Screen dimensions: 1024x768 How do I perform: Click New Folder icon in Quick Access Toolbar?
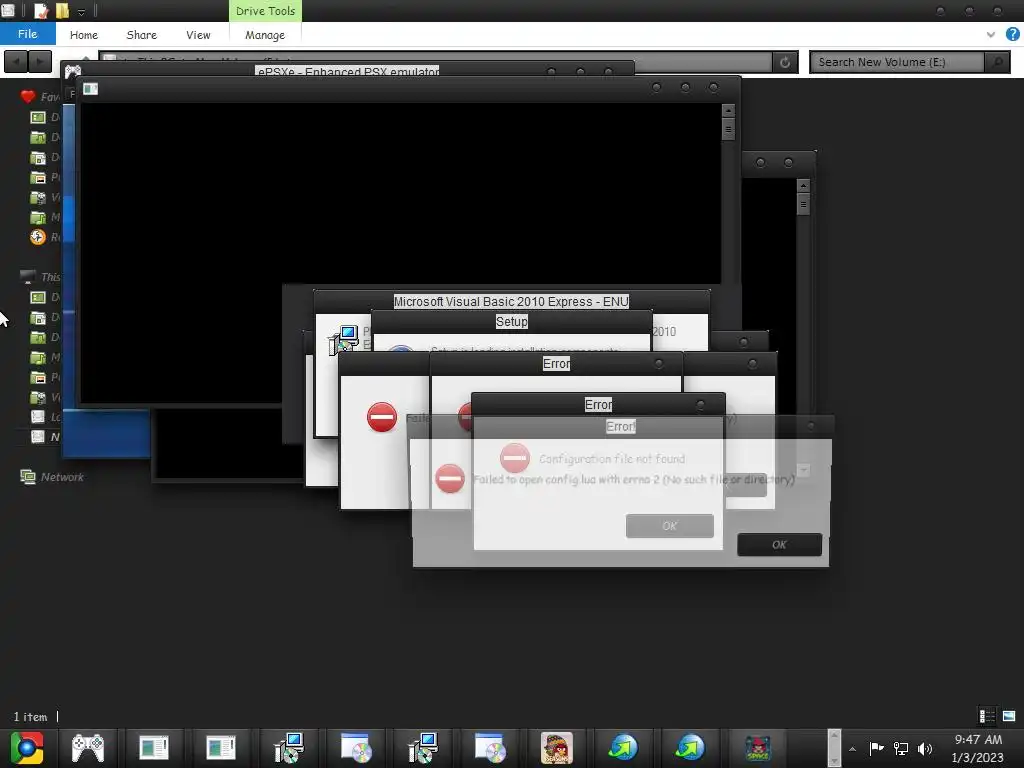click(x=62, y=10)
